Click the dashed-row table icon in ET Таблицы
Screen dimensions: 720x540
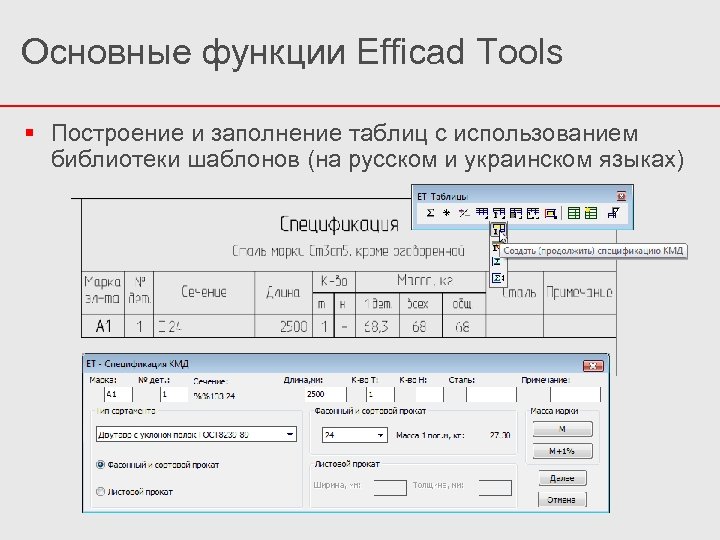coord(533,213)
